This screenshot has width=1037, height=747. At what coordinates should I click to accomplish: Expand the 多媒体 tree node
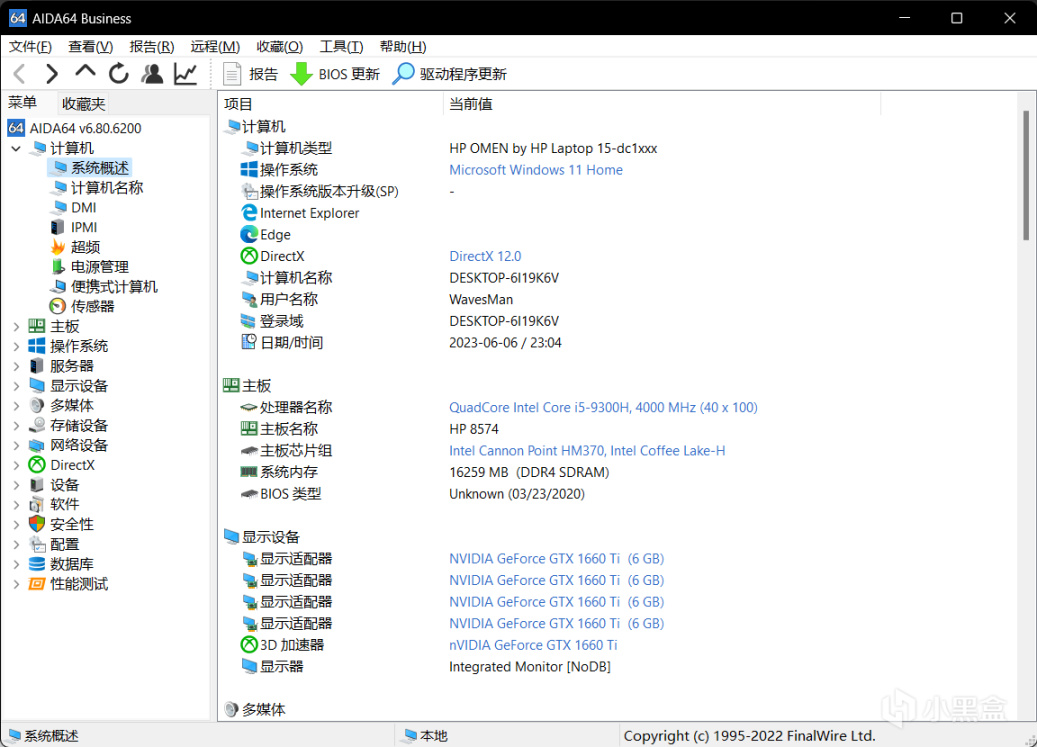click(x=16, y=406)
